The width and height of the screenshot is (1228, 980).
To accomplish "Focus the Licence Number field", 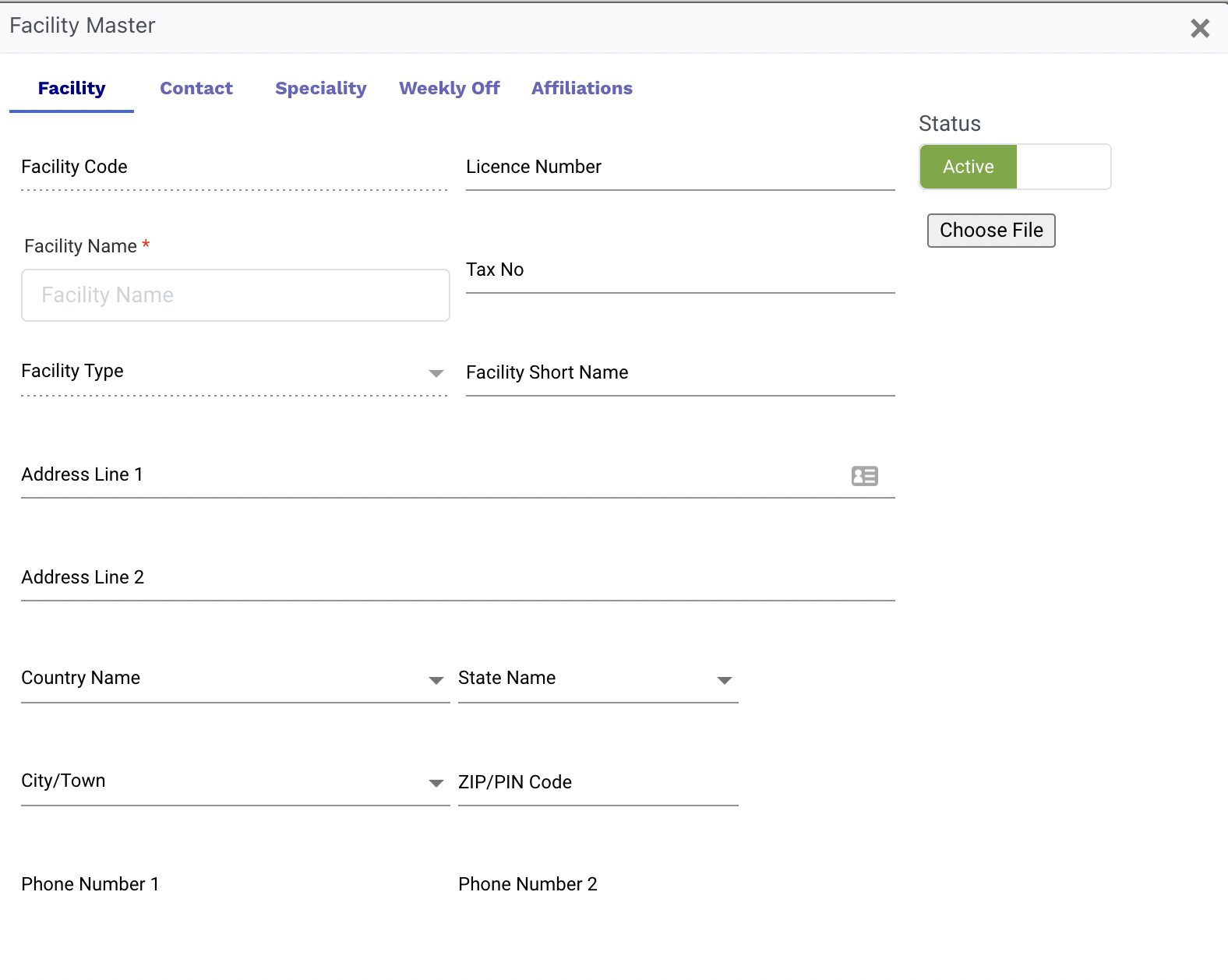I will [x=679, y=168].
